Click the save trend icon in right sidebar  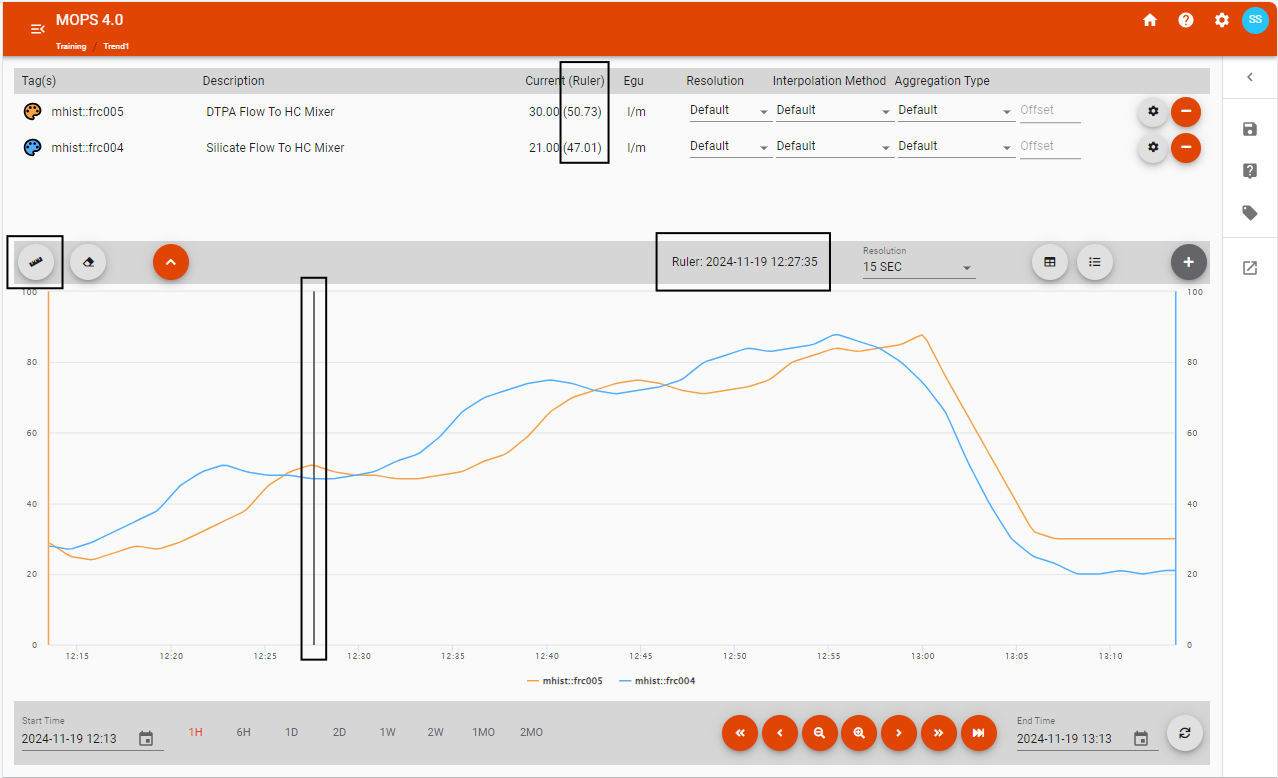1248,128
